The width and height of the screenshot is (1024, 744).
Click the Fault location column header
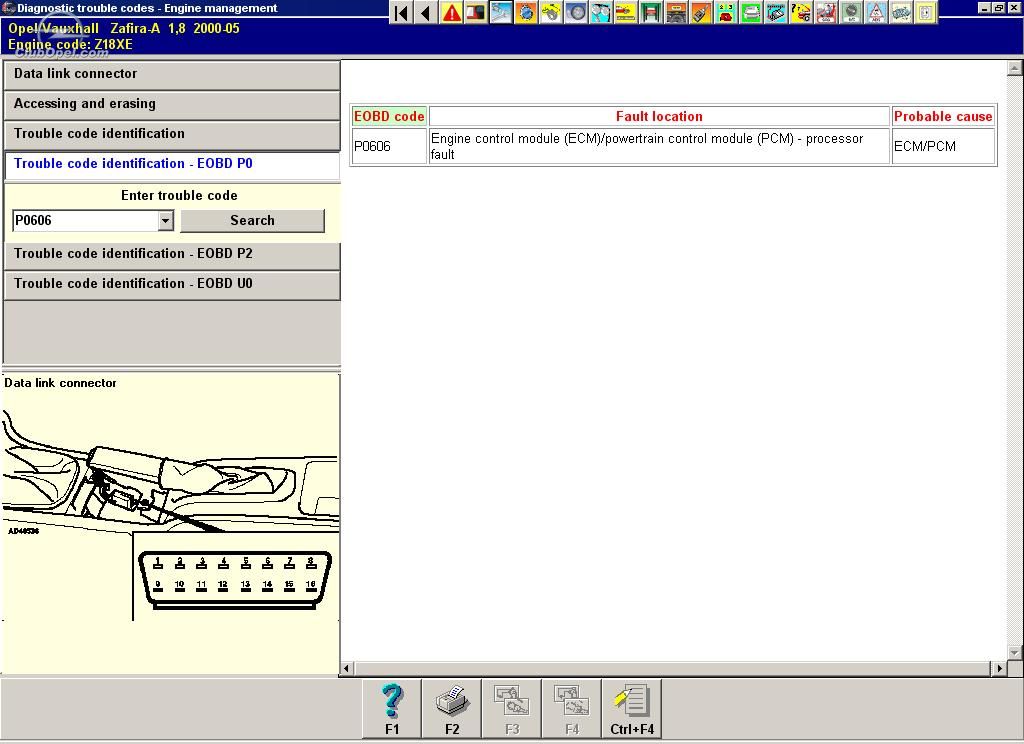pos(660,116)
